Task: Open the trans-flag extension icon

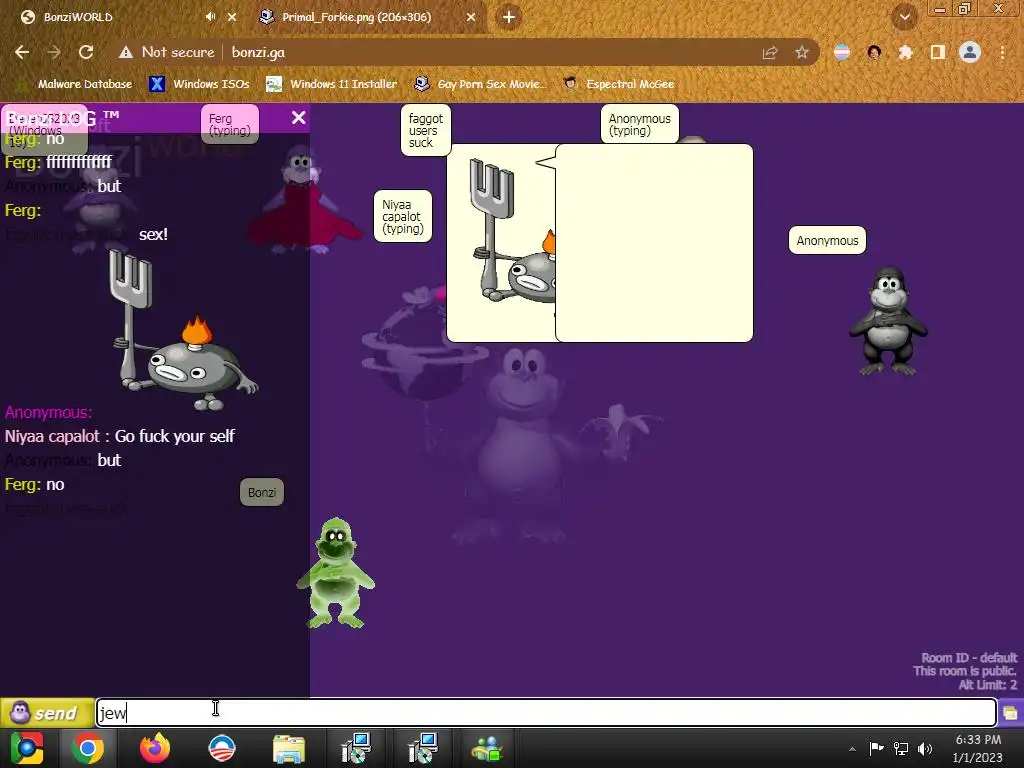Action: [x=842, y=52]
